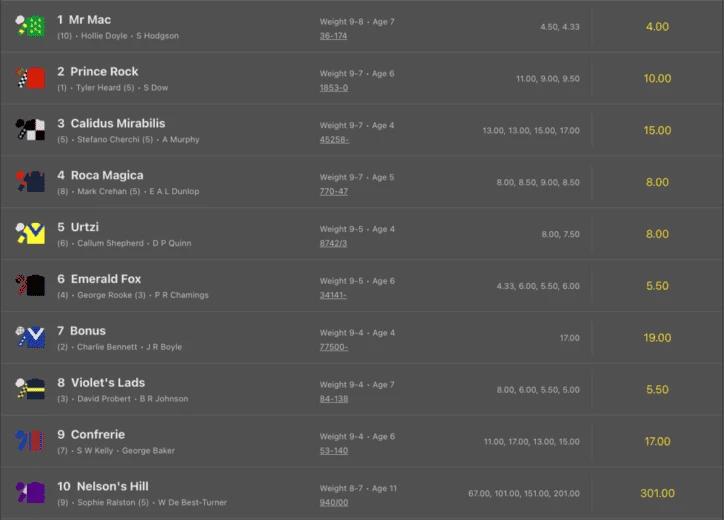Viewport: 724px width, 520px height.
Task: Select Calidus Mirabilis odds 15.00
Action: click(x=657, y=130)
